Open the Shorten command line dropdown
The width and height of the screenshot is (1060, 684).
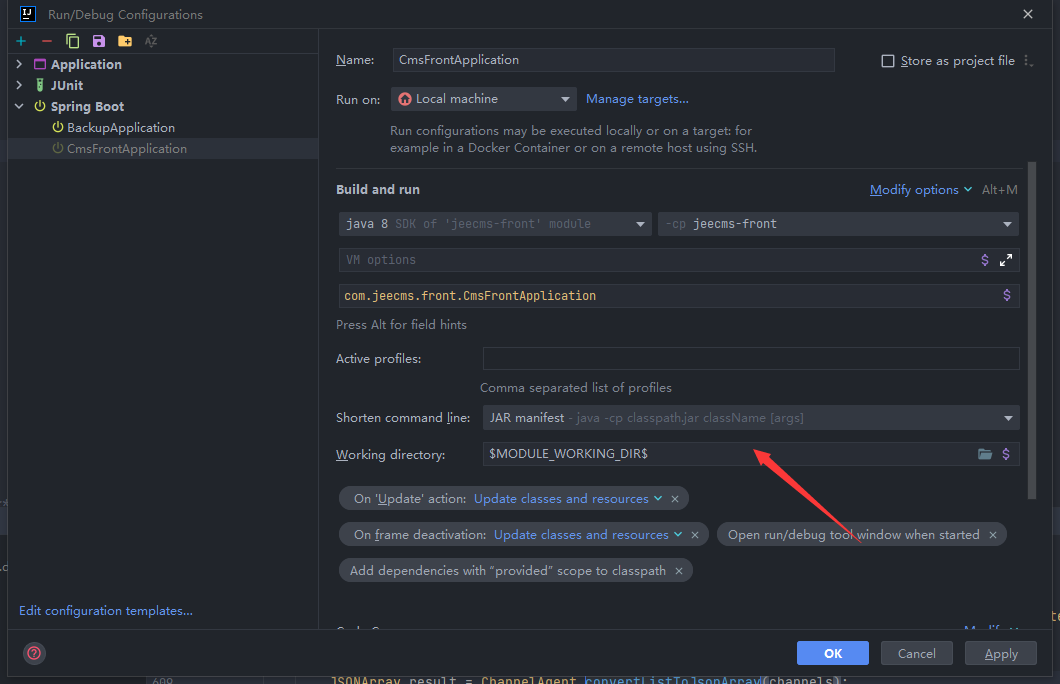point(750,418)
